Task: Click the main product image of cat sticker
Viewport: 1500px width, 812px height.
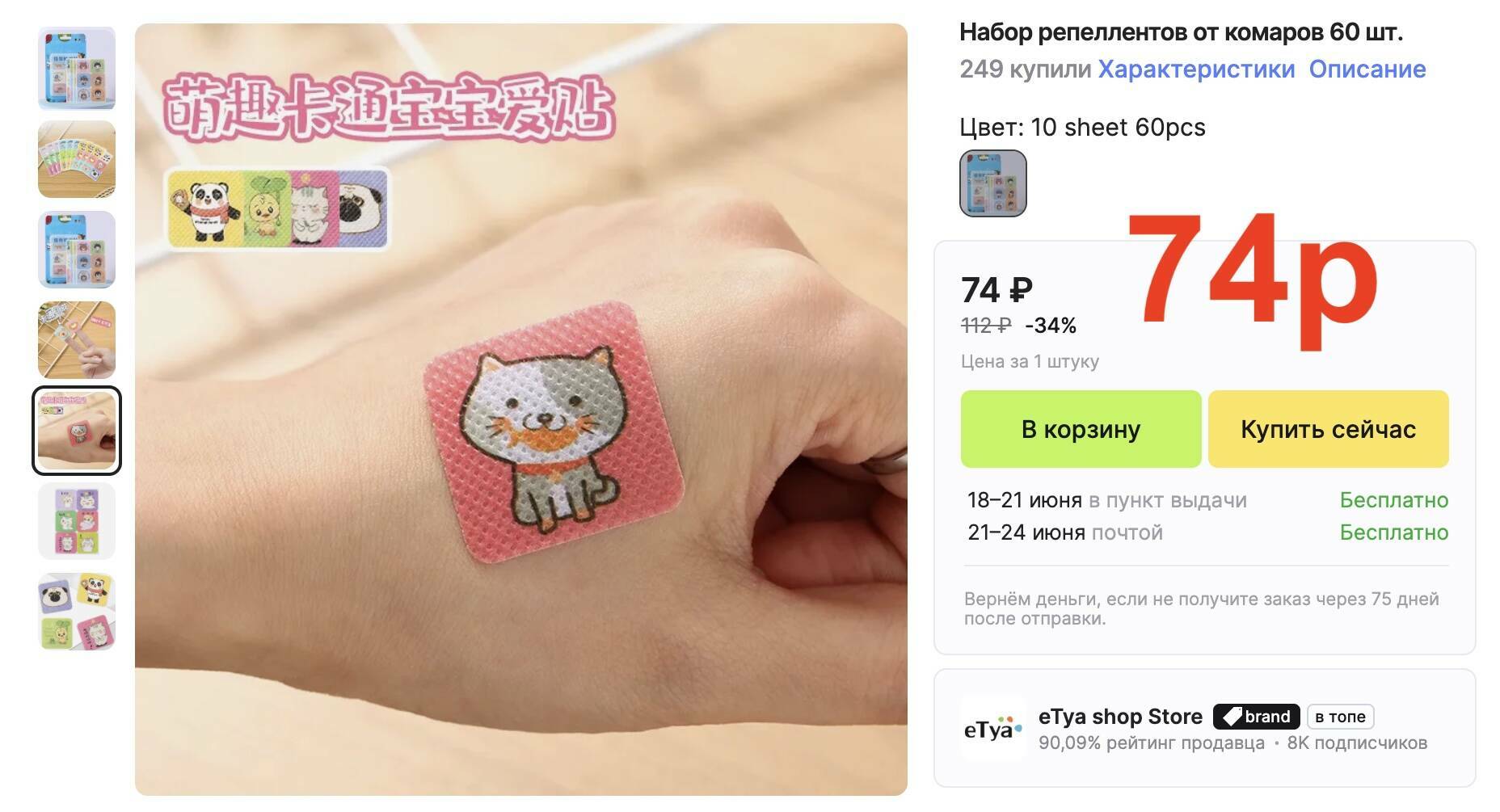Action: tap(521, 410)
